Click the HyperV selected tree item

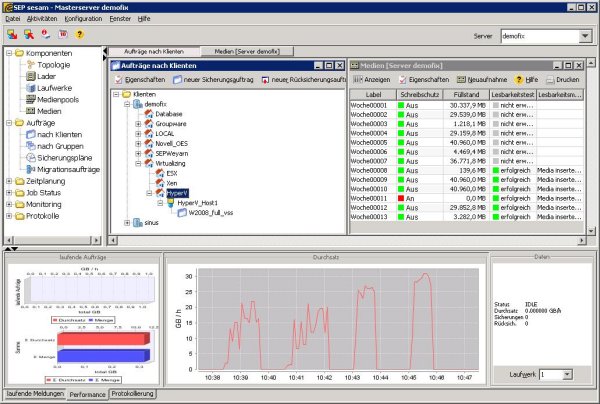[177, 193]
